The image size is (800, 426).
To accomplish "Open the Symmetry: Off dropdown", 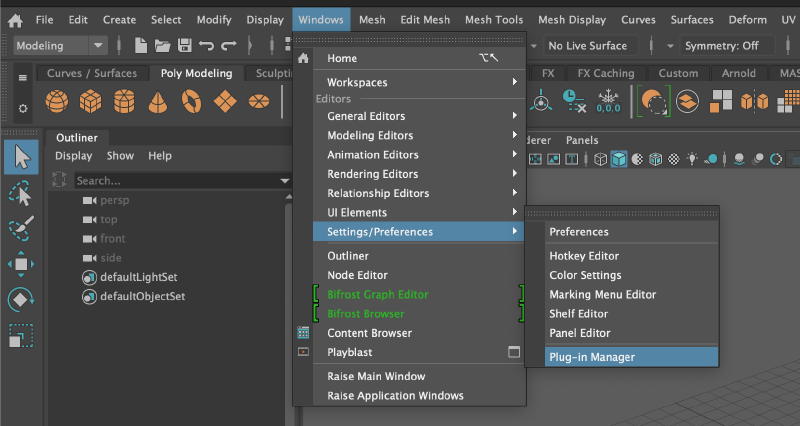I will [x=729, y=45].
